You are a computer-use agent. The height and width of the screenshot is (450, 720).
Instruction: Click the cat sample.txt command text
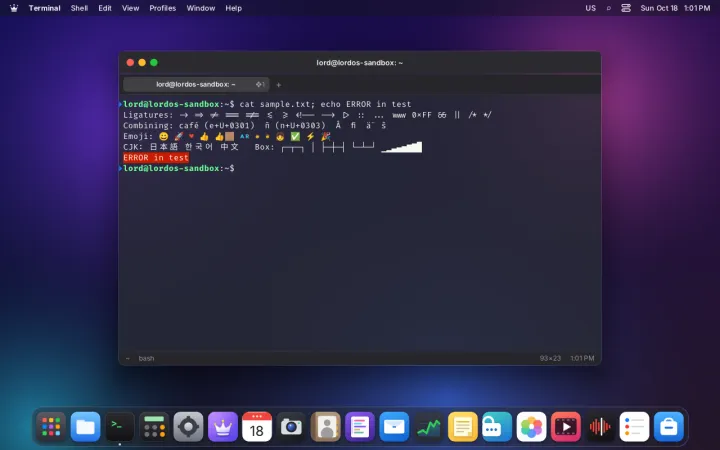(275, 104)
